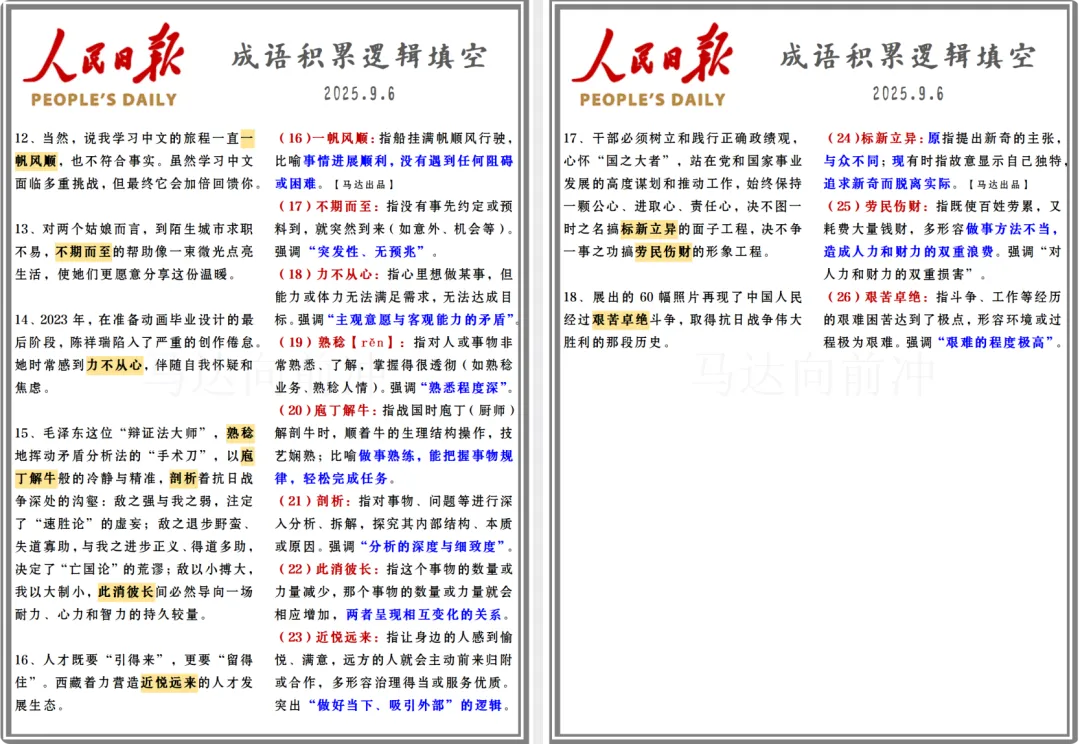Image resolution: width=1080 pixels, height=744 pixels.
Task: Click blue phrase 做事方法不当 in entry (25)
Action: 1008,229
